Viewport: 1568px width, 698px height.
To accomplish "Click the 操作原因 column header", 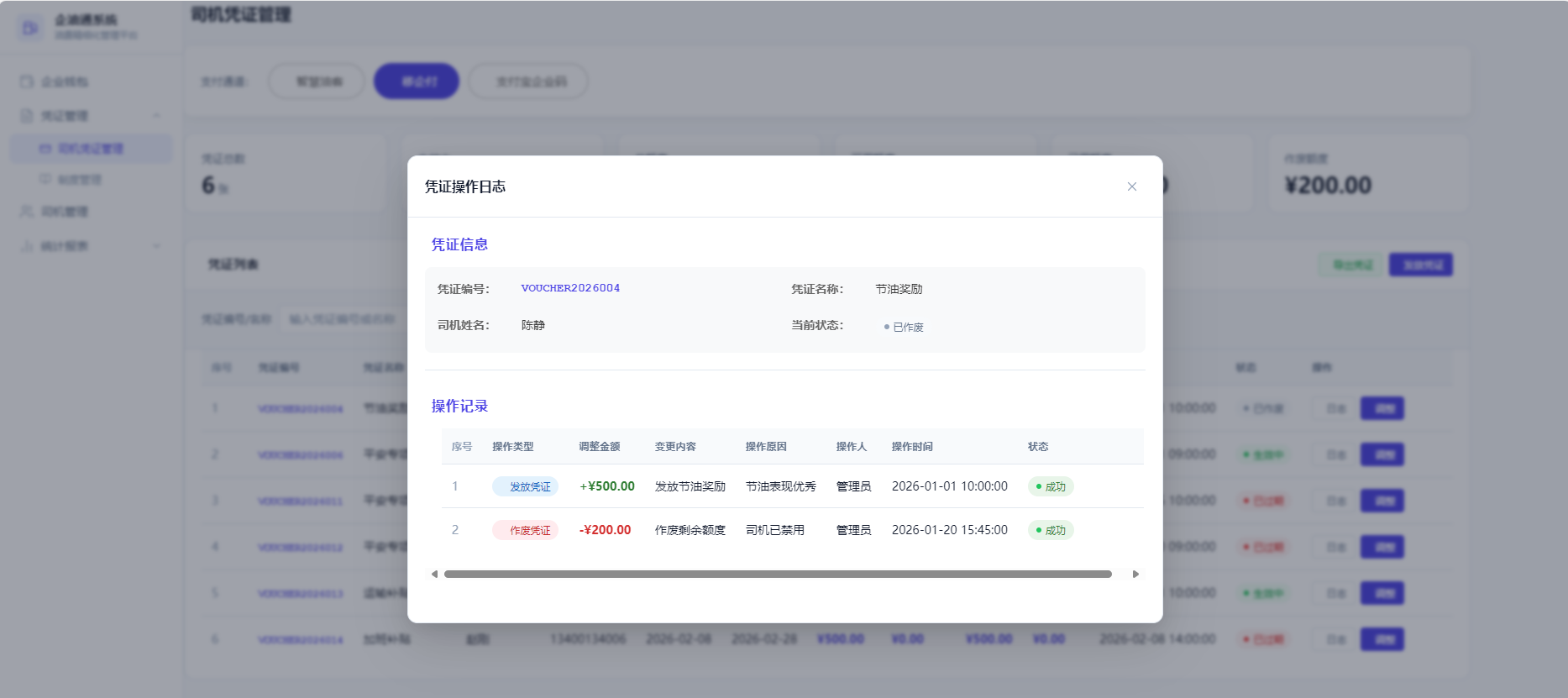I will click(x=766, y=447).
